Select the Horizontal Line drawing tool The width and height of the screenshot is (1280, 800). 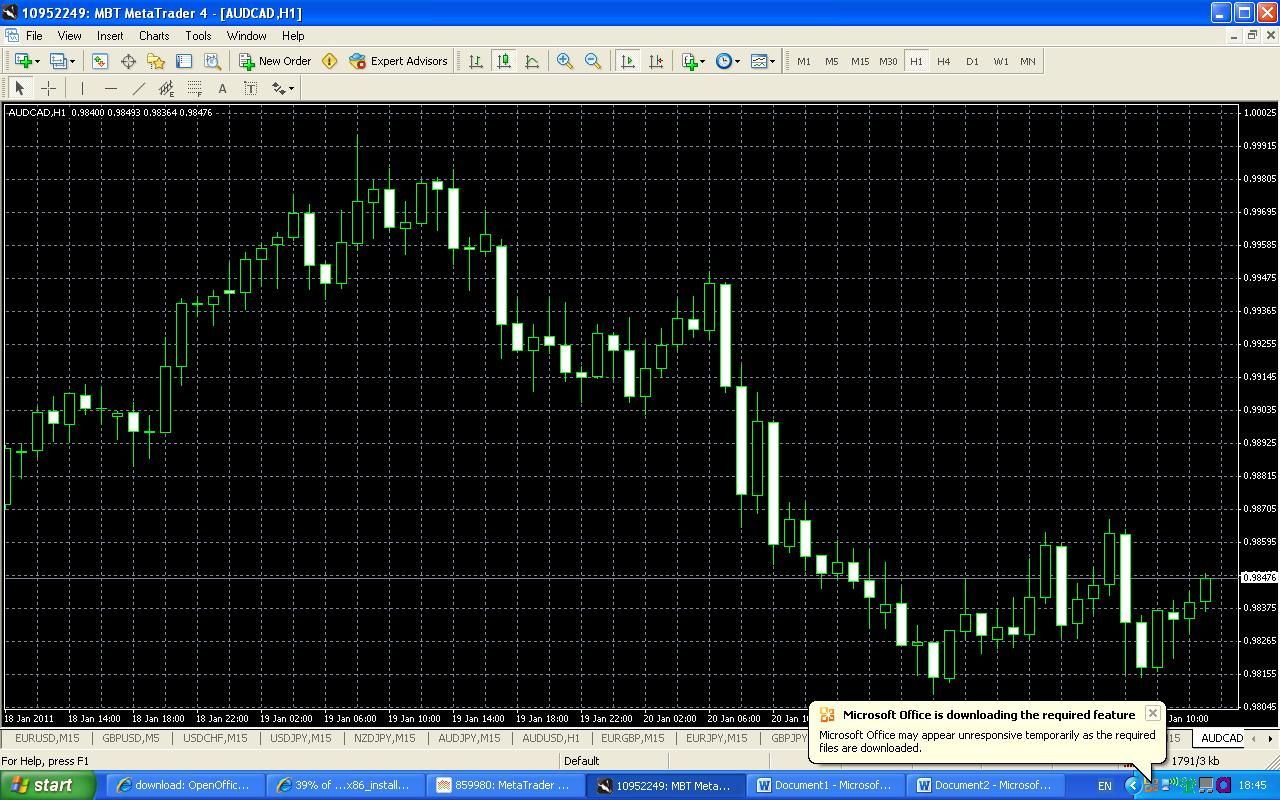pyautogui.click(x=110, y=88)
